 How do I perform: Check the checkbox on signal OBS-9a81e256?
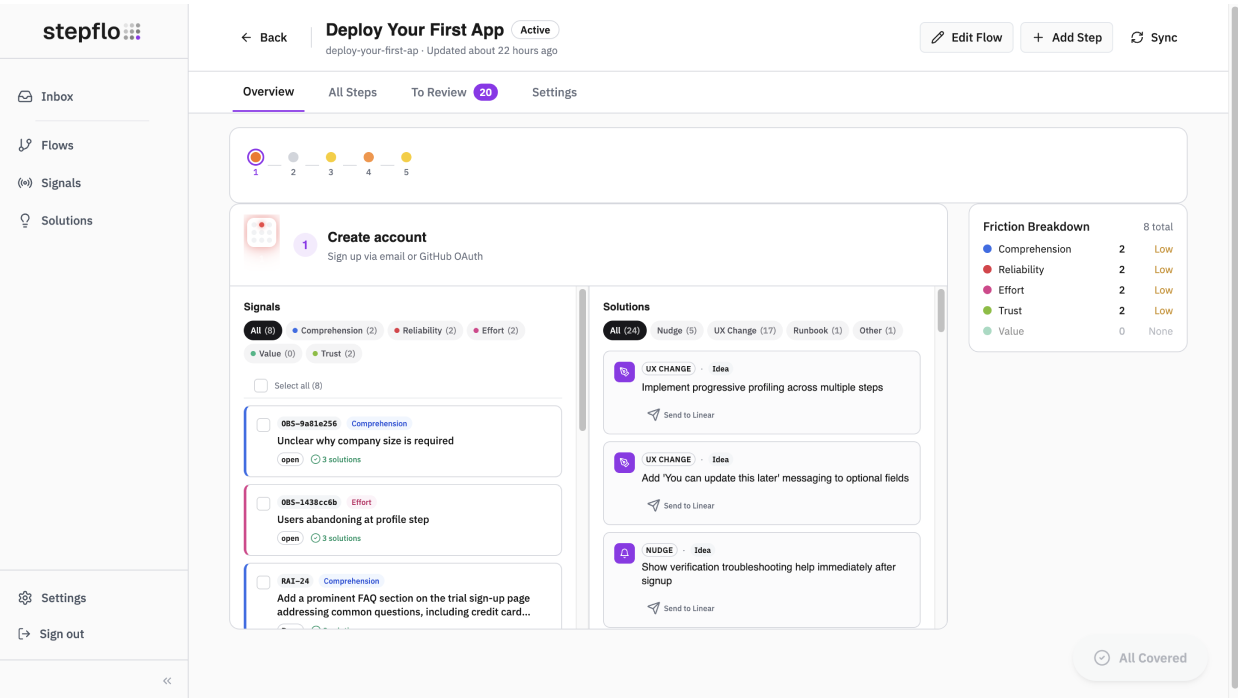[x=264, y=423]
